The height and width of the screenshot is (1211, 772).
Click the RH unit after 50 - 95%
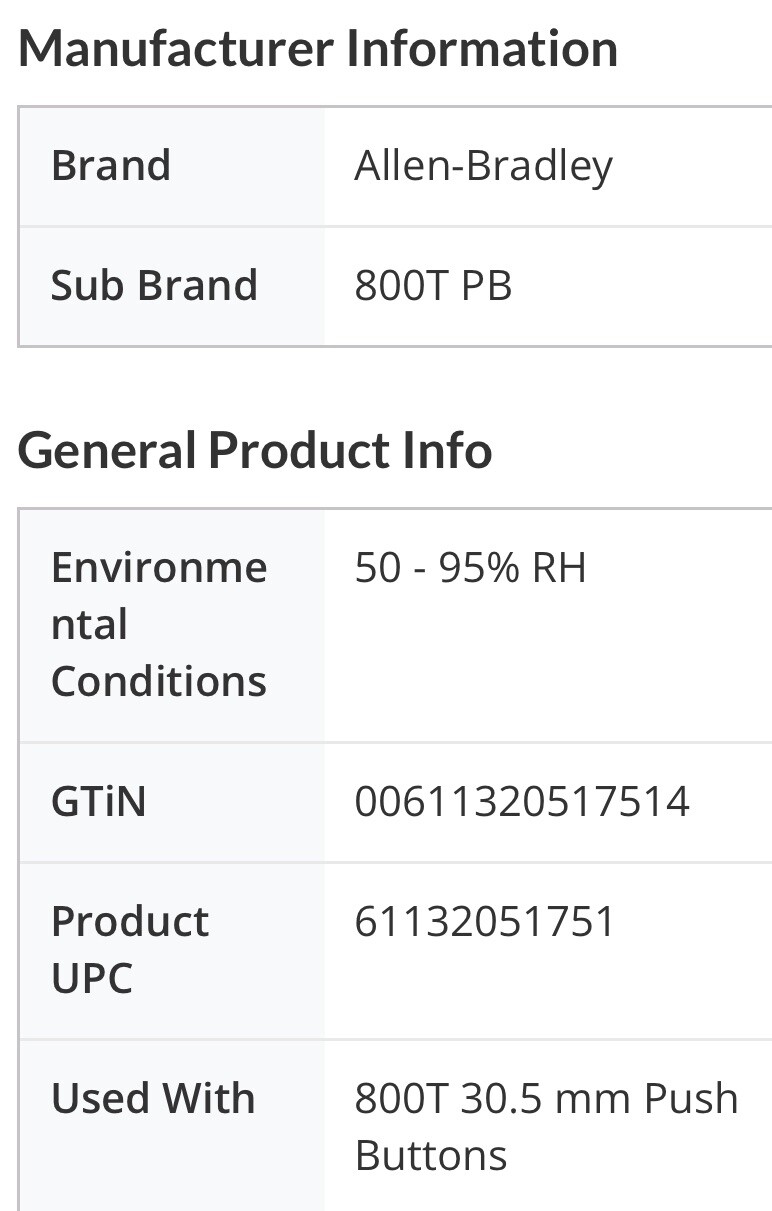559,568
